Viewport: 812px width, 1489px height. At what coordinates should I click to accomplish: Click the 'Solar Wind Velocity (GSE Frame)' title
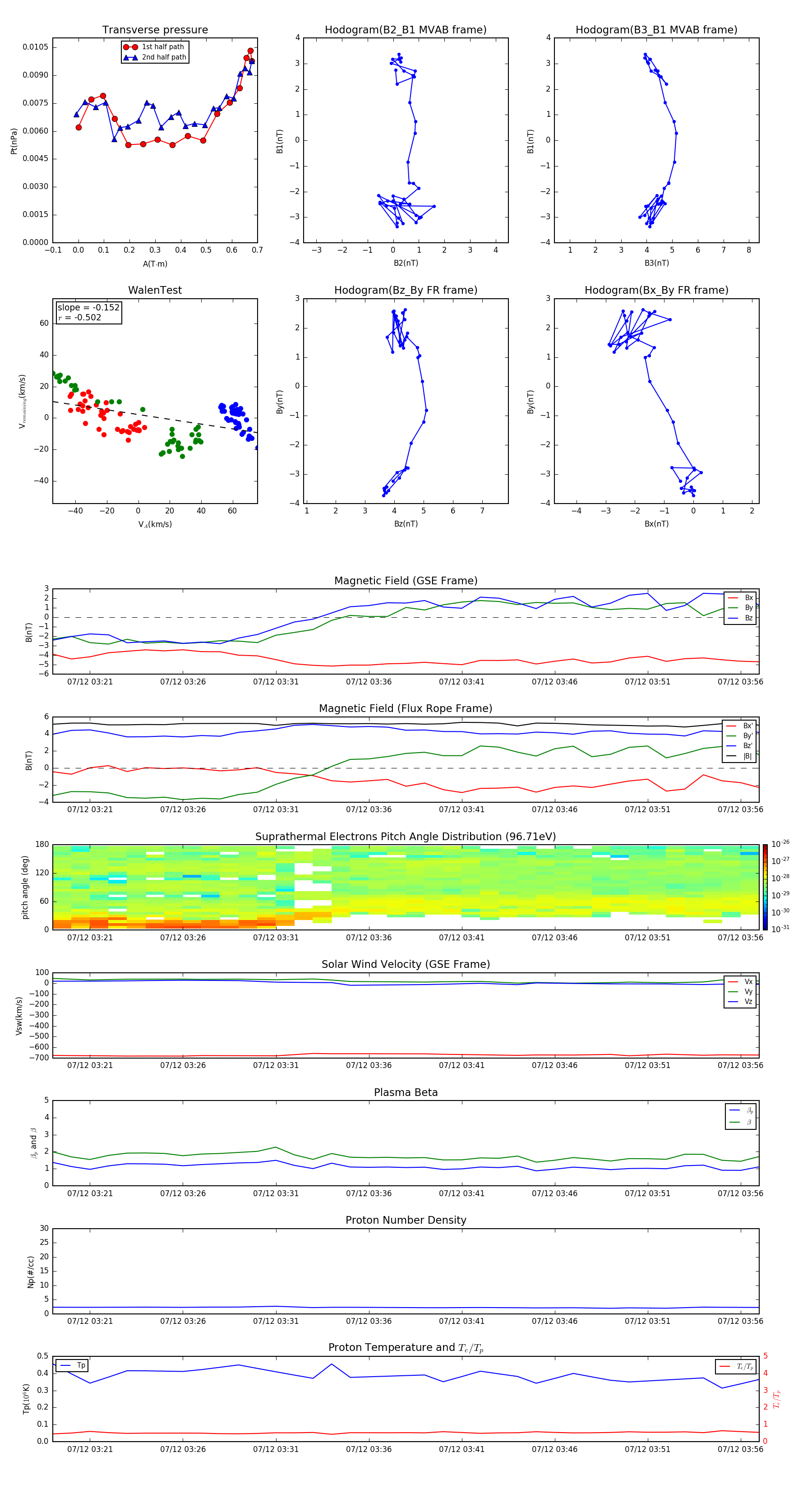tap(406, 964)
